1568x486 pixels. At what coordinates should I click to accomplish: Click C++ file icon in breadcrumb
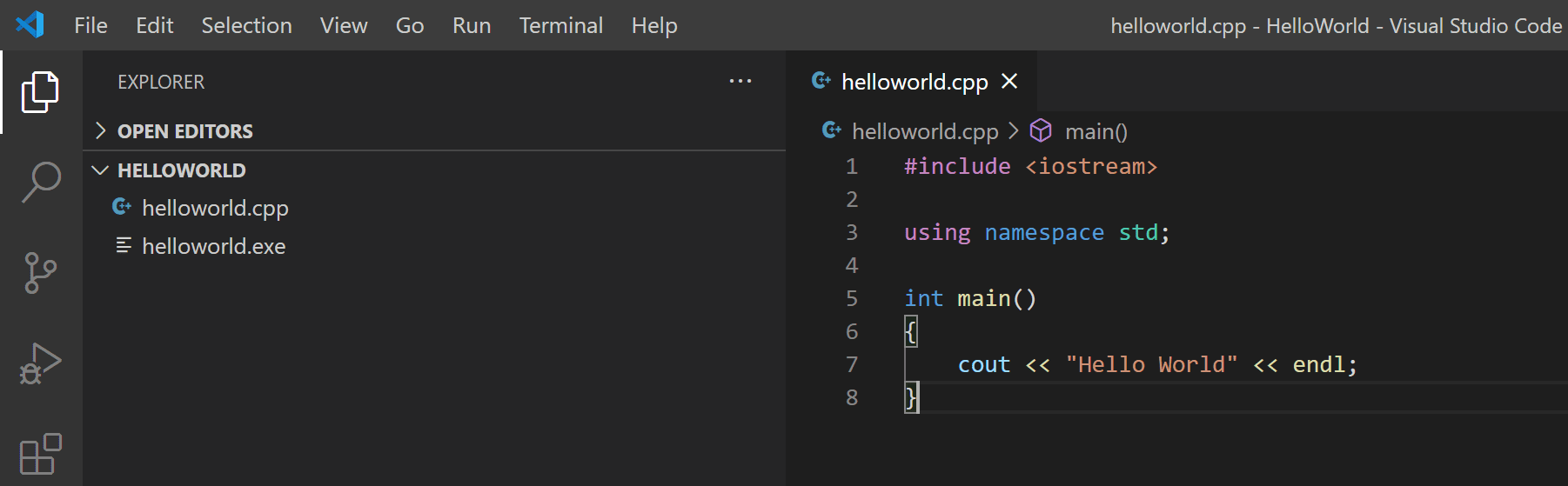(x=832, y=130)
